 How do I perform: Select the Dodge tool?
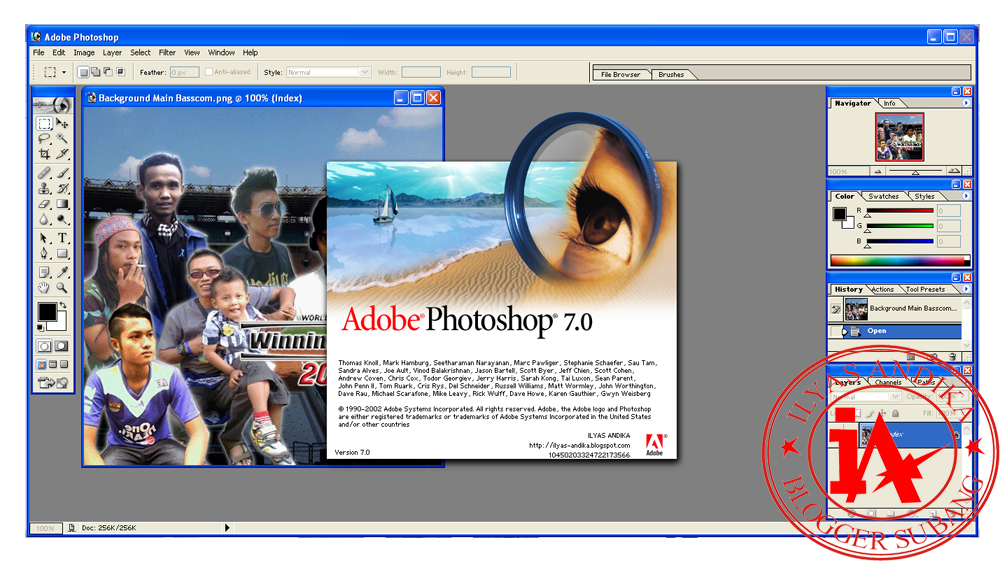click(62, 219)
